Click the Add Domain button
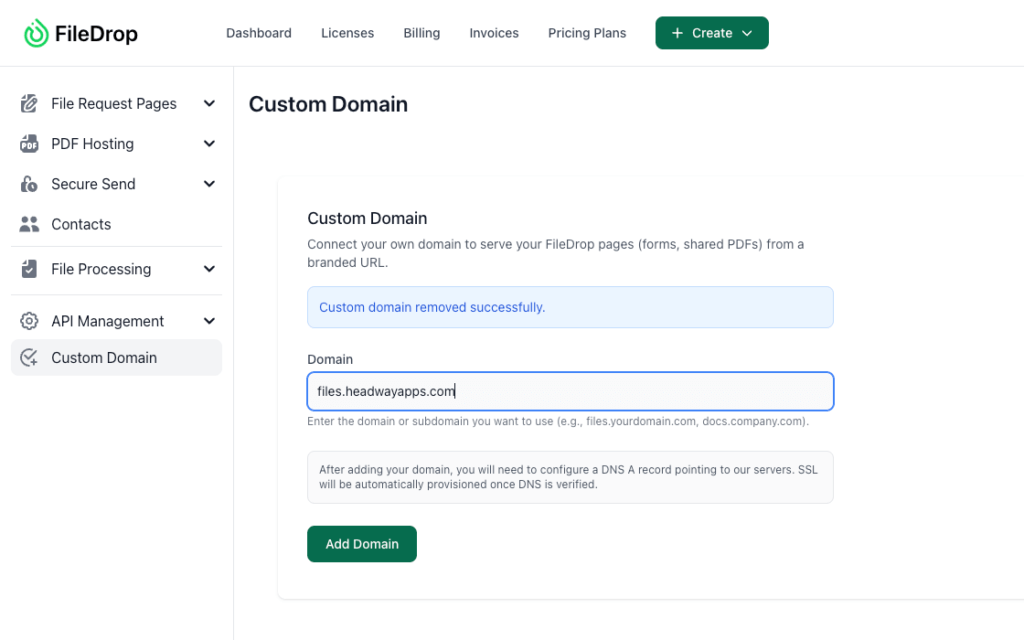The width and height of the screenshot is (1024, 640). [x=361, y=543]
